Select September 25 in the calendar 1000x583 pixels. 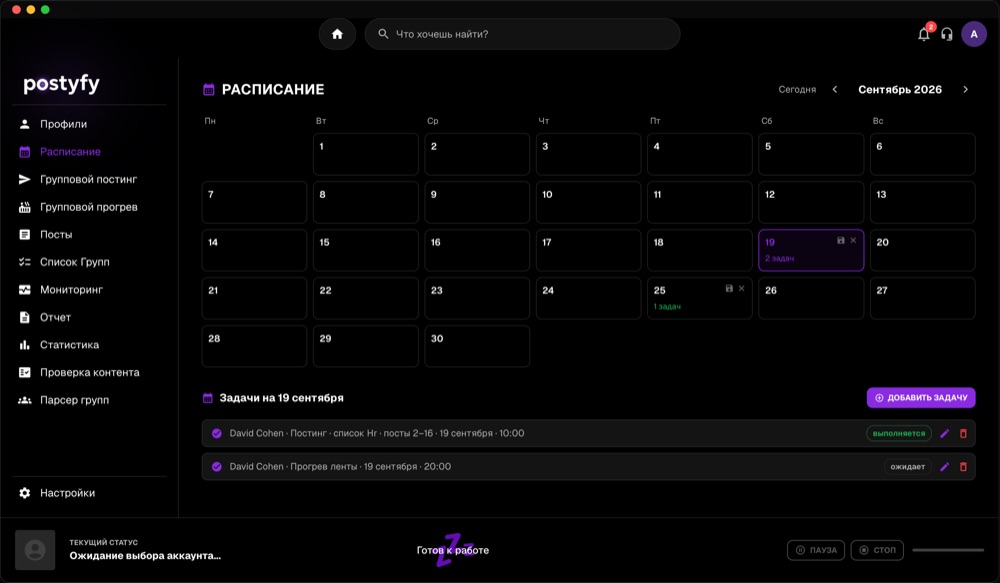700,298
